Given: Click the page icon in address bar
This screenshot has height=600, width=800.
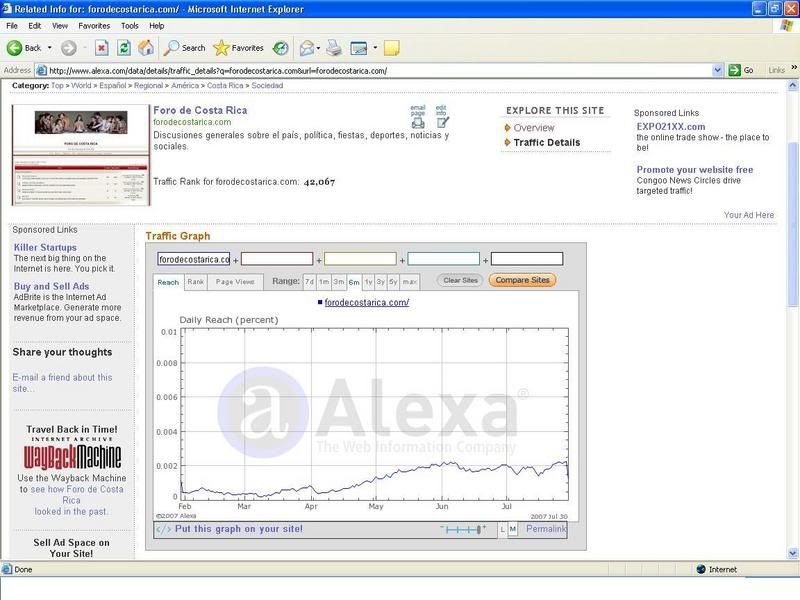Looking at the screenshot, I should tap(42, 70).
